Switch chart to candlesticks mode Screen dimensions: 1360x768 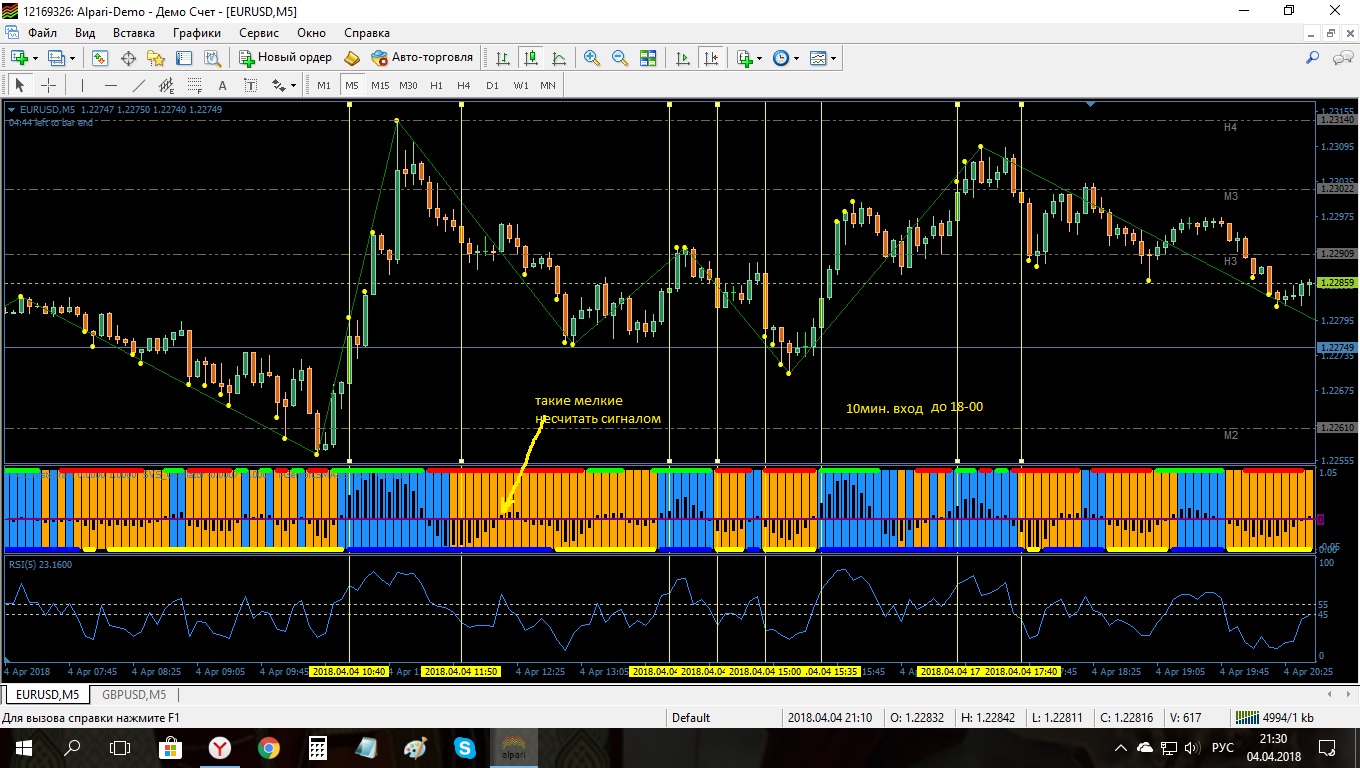(531, 58)
